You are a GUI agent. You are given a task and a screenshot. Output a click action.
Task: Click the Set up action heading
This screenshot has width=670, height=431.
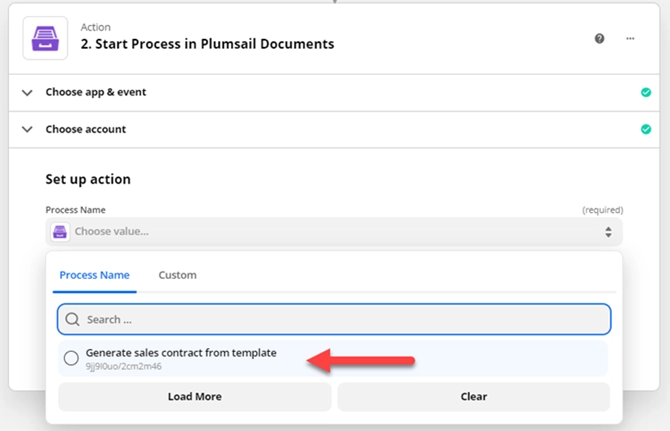[x=88, y=179]
